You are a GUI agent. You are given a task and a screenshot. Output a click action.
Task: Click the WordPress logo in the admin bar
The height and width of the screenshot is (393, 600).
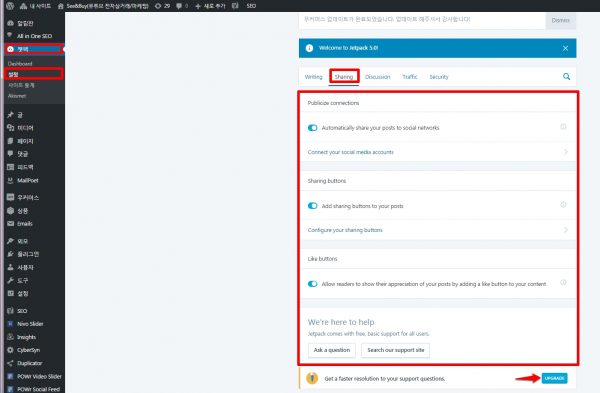tap(10, 6)
